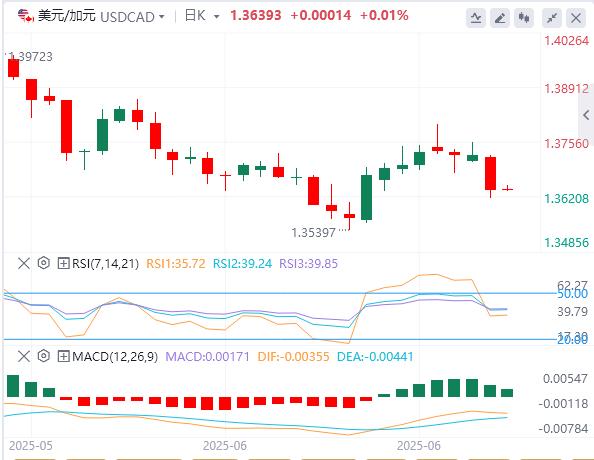Click the RSI(7,14,21) label
Screen dimensions: 594x460
pos(105,263)
